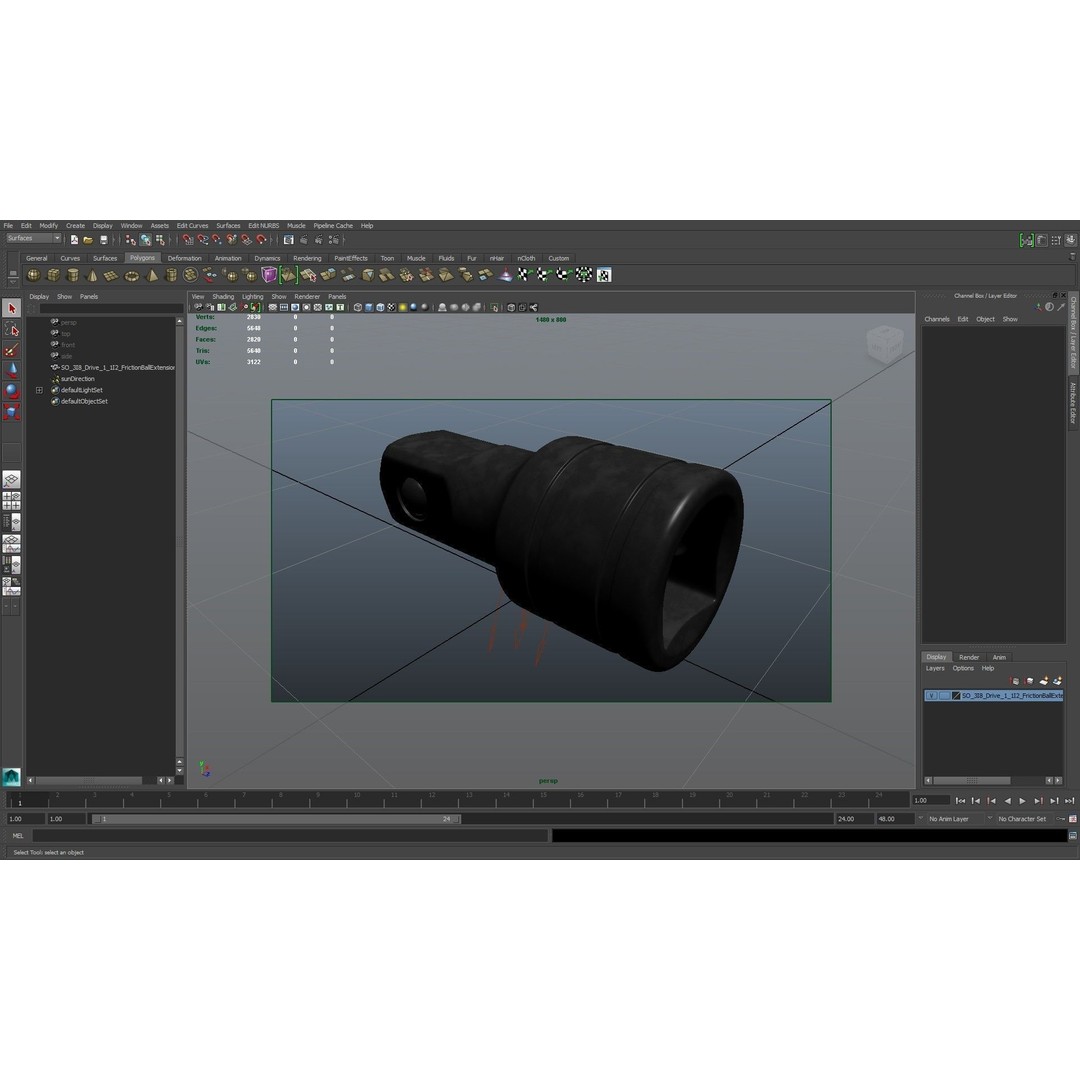Save scene disk icon in status line
Screen dimensions: 1080x1080
click(103, 240)
